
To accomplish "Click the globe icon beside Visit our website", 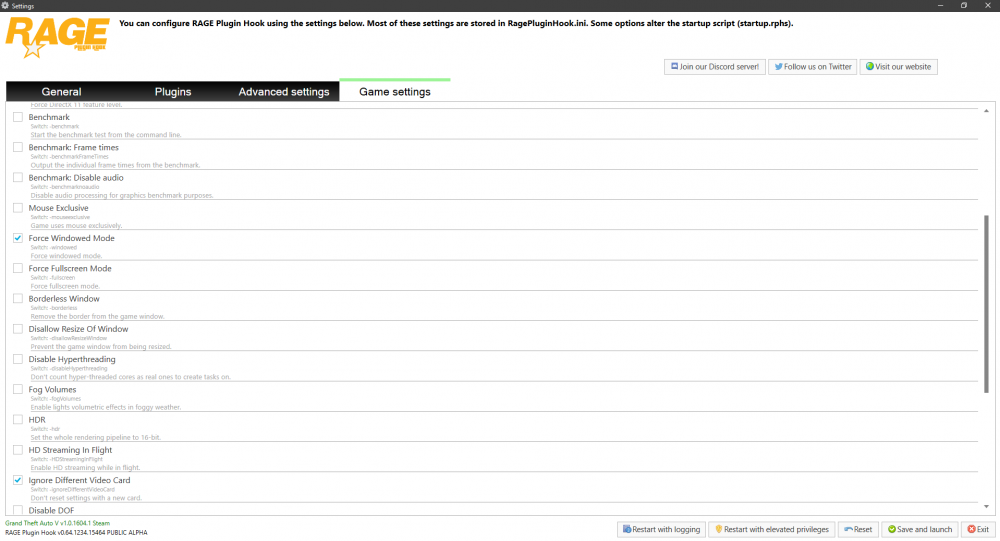I will (x=869, y=66).
